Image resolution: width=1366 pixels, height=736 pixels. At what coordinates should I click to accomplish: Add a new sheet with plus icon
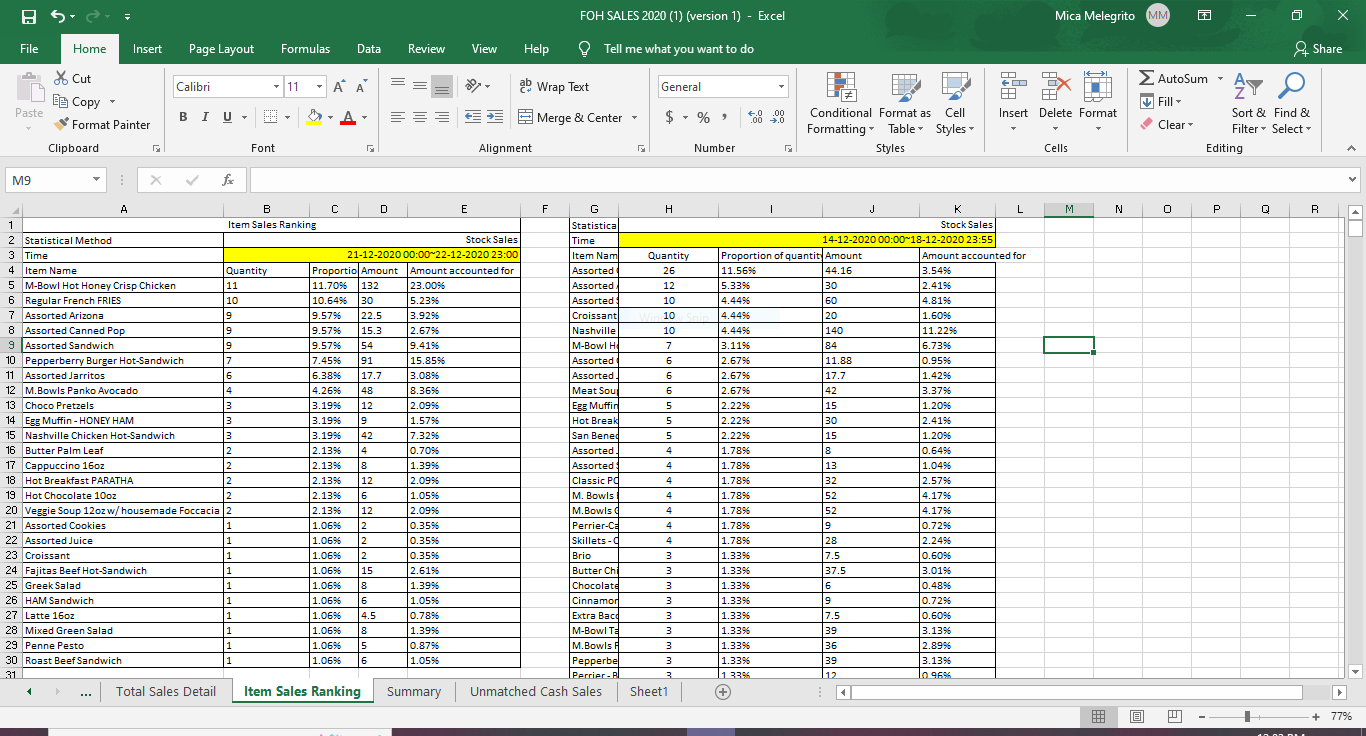(x=722, y=692)
